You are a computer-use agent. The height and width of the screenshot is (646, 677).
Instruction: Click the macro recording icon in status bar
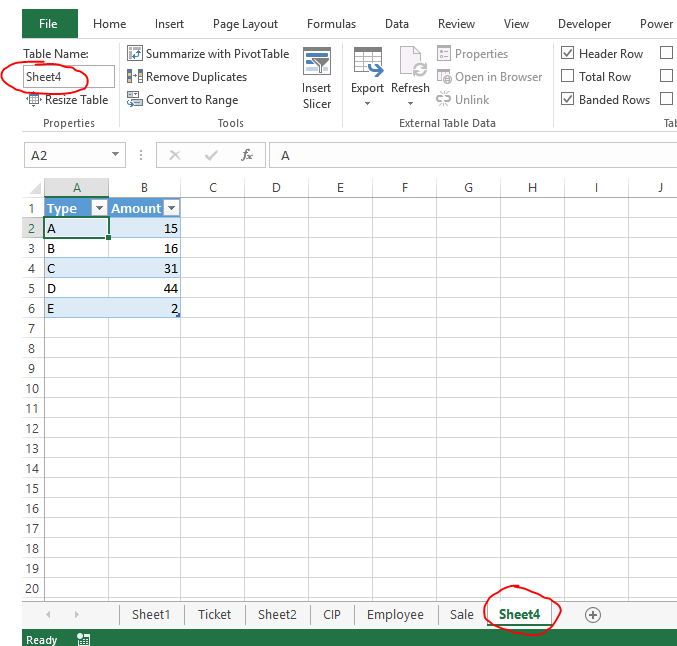coord(83,640)
